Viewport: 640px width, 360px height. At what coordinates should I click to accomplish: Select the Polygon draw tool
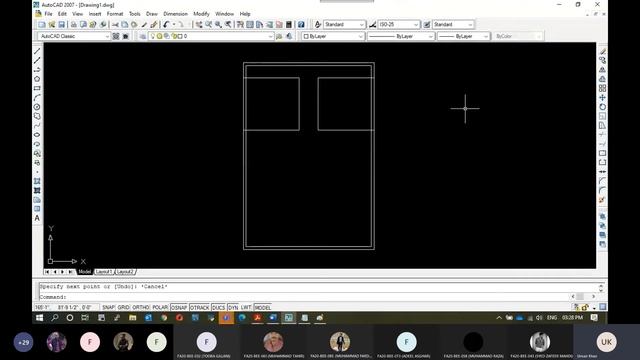point(37,79)
